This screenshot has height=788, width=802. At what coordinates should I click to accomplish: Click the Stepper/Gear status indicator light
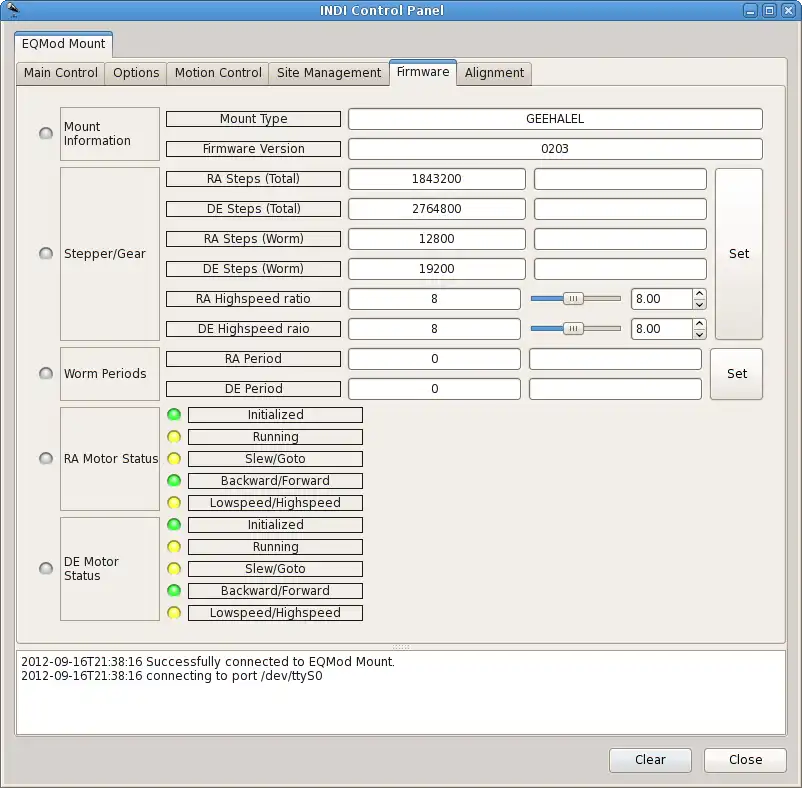pos(46,254)
